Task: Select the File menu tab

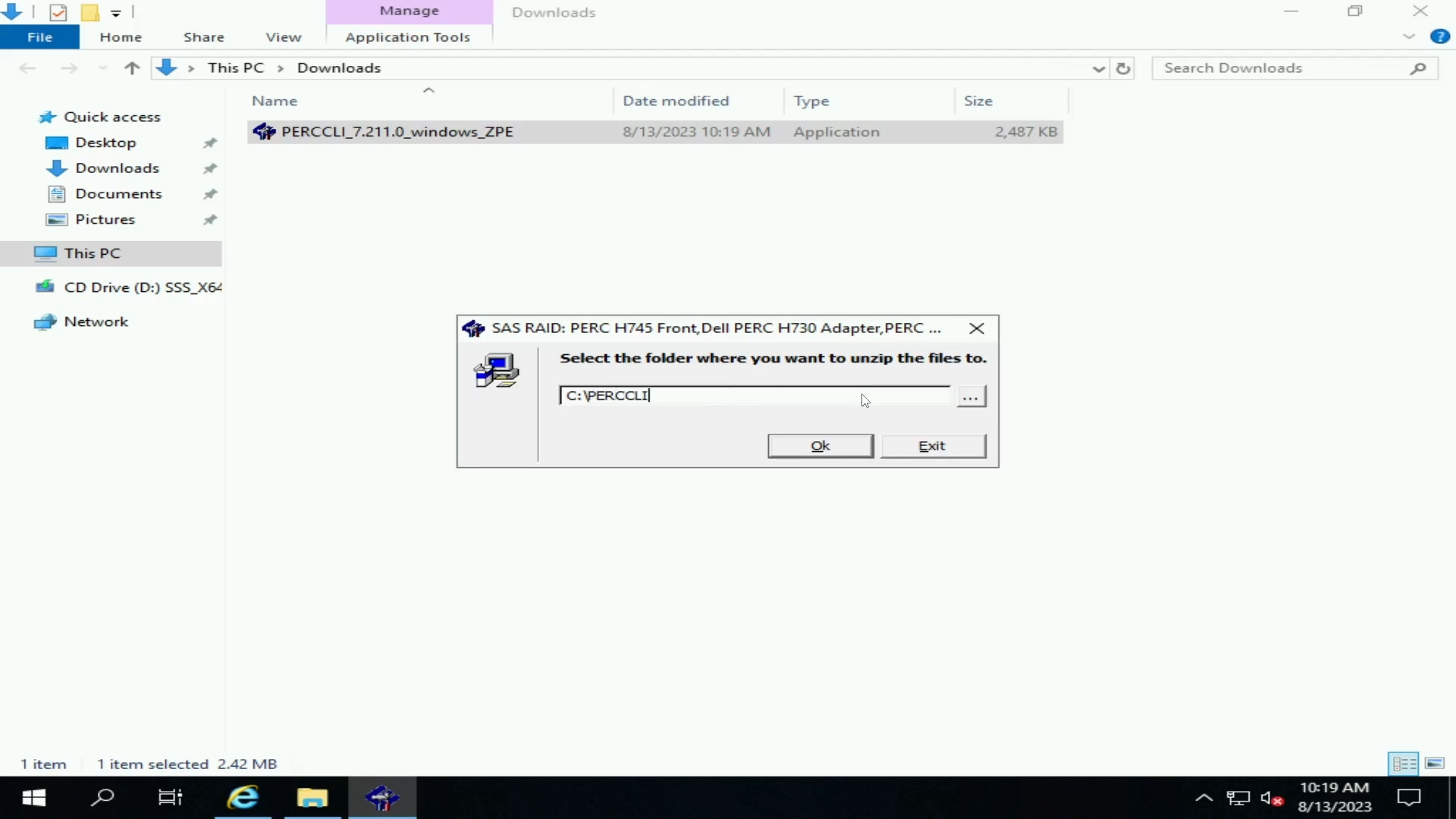Action: [x=39, y=36]
